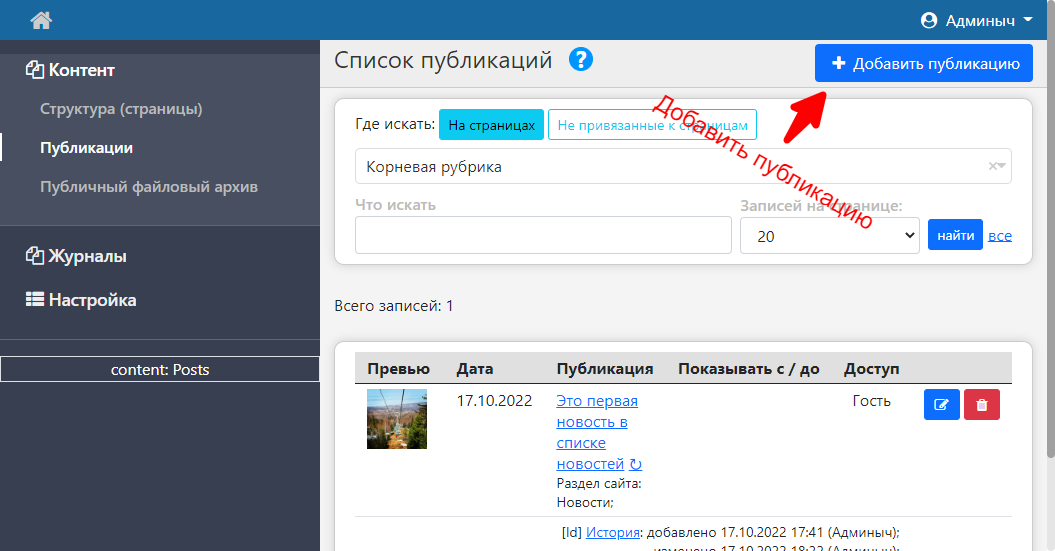1055x551 pixels.
Task: Click the Всего записей: 1 text
Action: [x=394, y=306]
